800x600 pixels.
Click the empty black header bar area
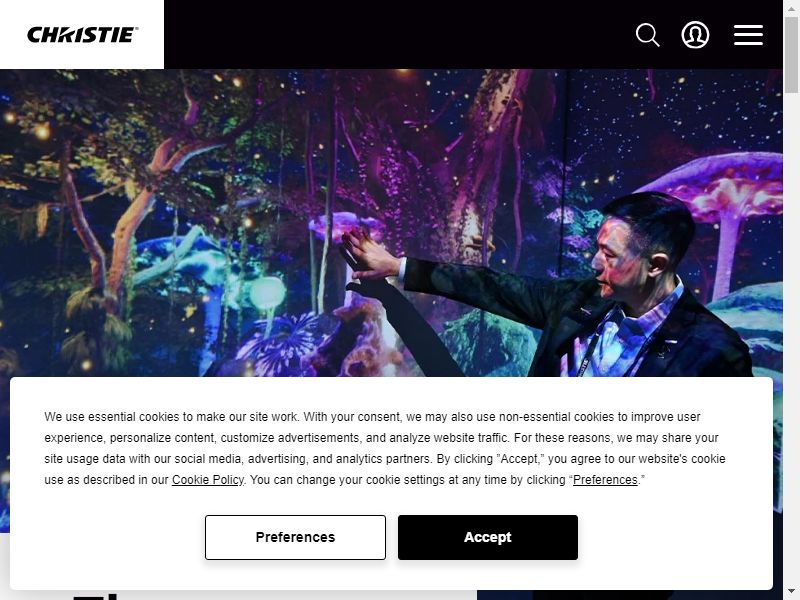pyautogui.click(x=398, y=35)
